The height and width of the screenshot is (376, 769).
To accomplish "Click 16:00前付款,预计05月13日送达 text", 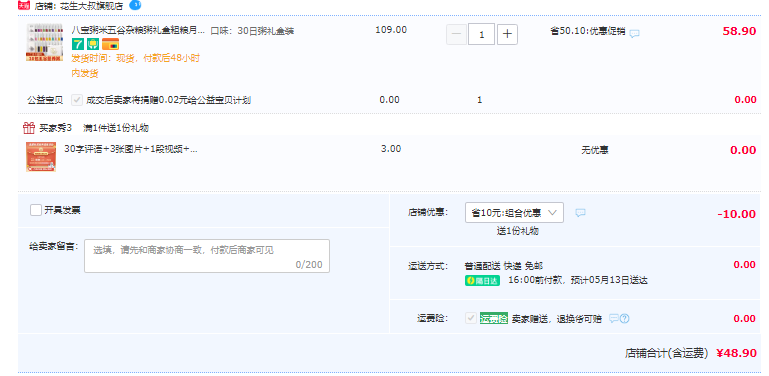I will pos(578,280).
